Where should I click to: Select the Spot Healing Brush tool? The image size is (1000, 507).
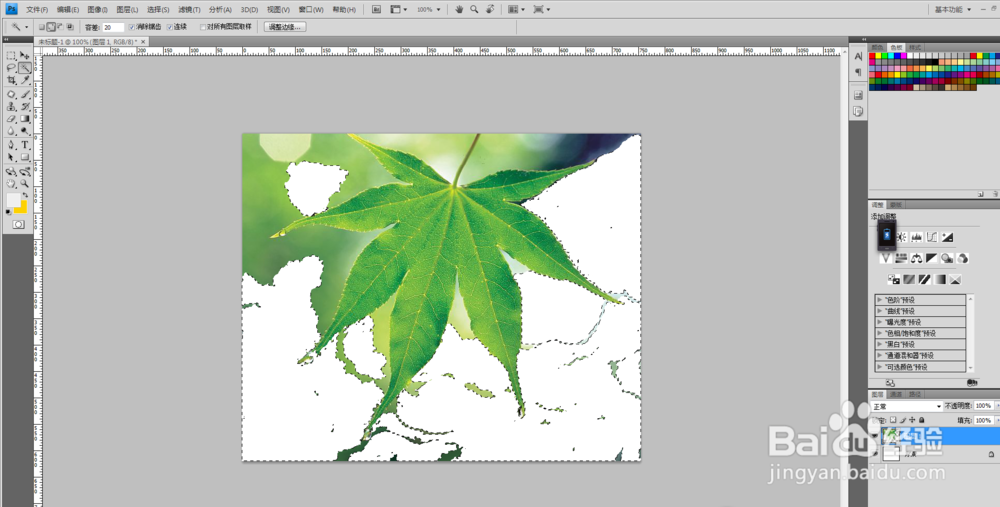point(11,94)
